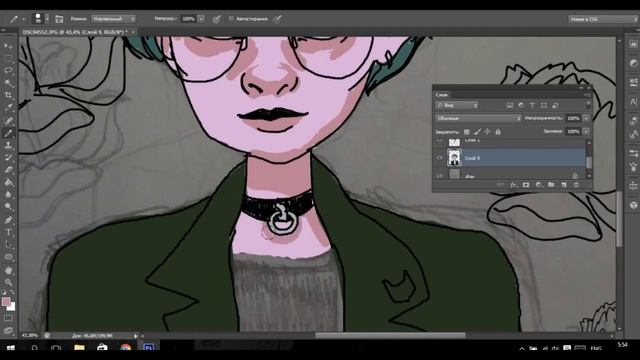
Task: Toggle pressure for size in options bar
Action: [278, 19]
